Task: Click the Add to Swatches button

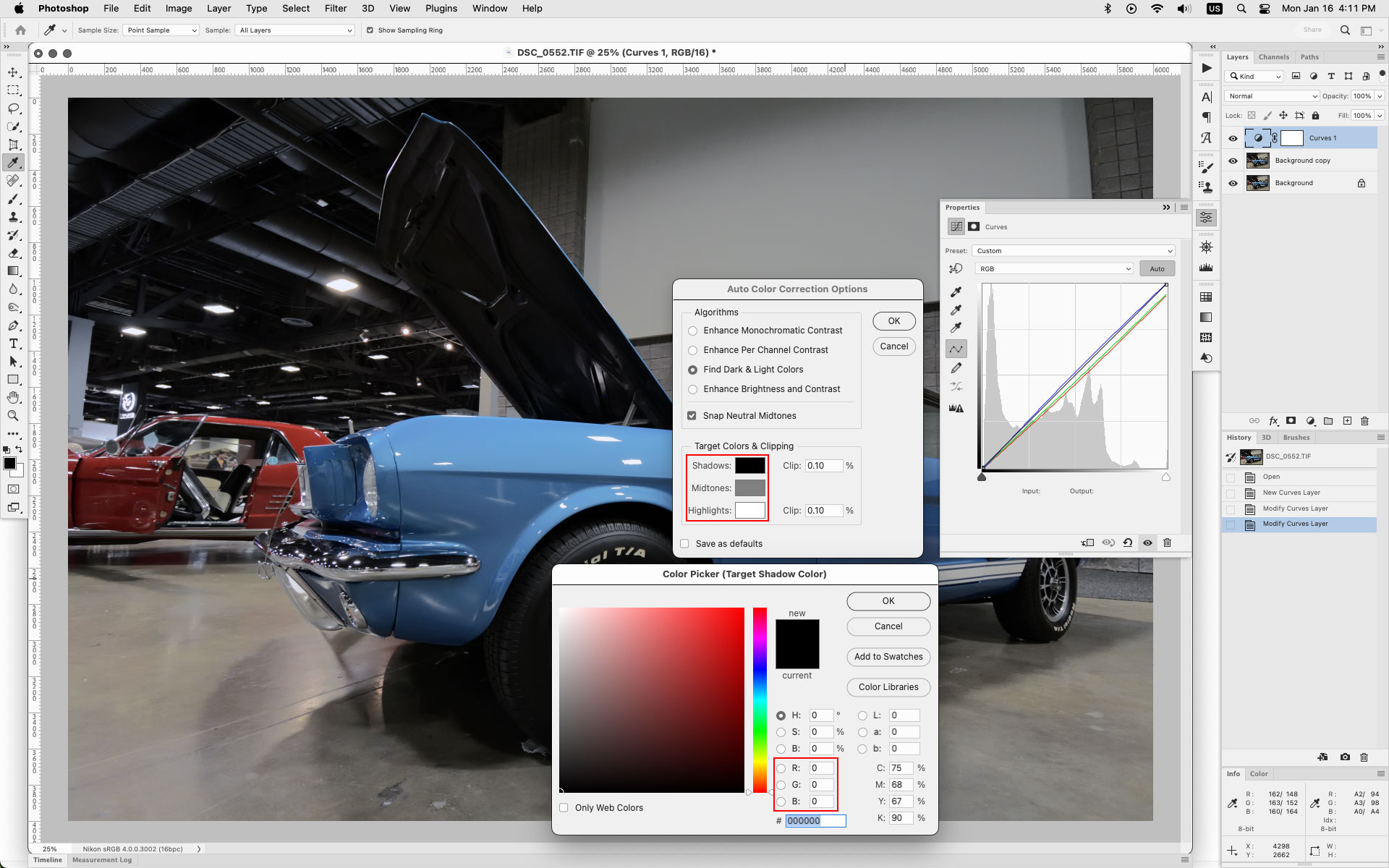Action: pyautogui.click(x=888, y=657)
